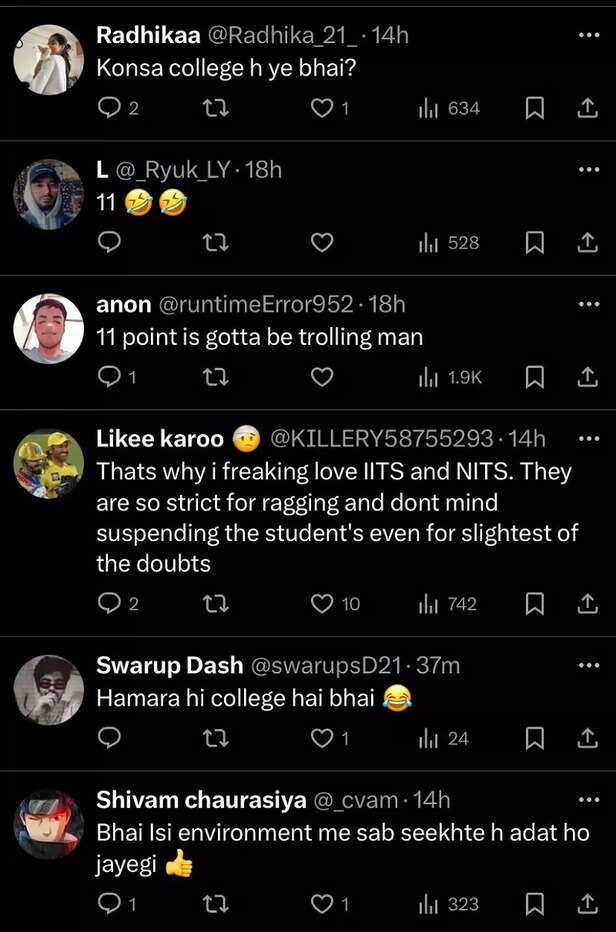The width and height of the screenshot is (616, 932).
Task: Bookmark Swarup Dash's tweet
Action: pos(535,738)
